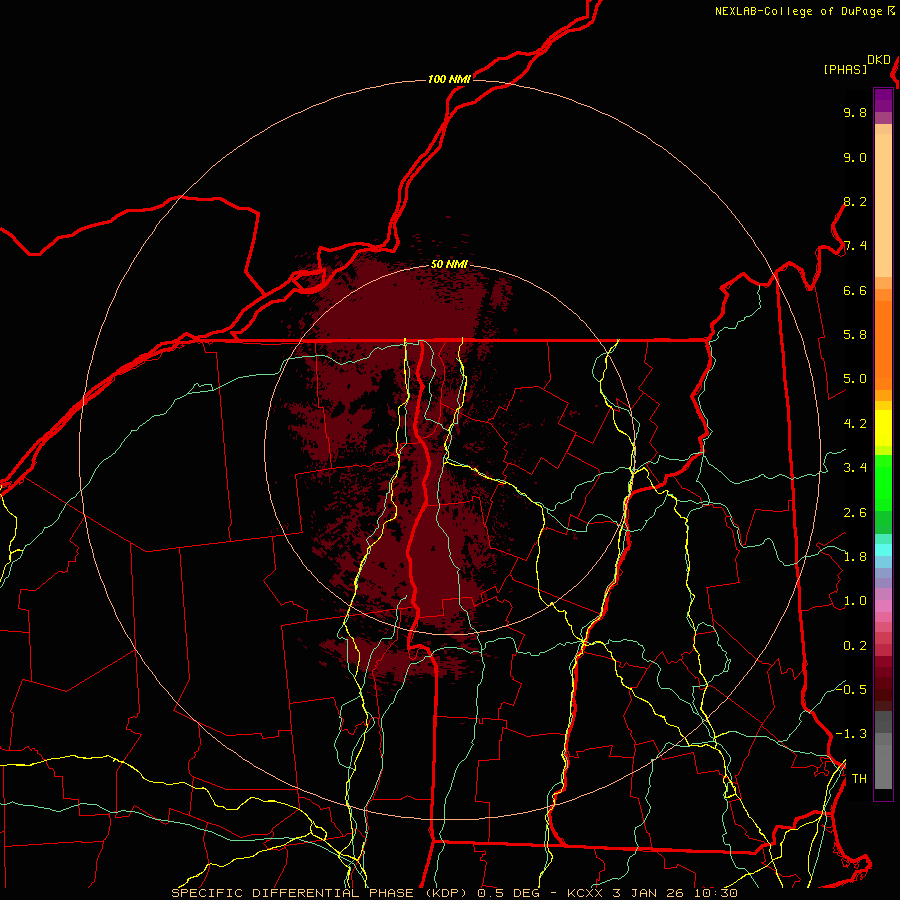The image size is (900, 900).
Task: Click the [PHAS] legend heading
Action: point(845,69)
